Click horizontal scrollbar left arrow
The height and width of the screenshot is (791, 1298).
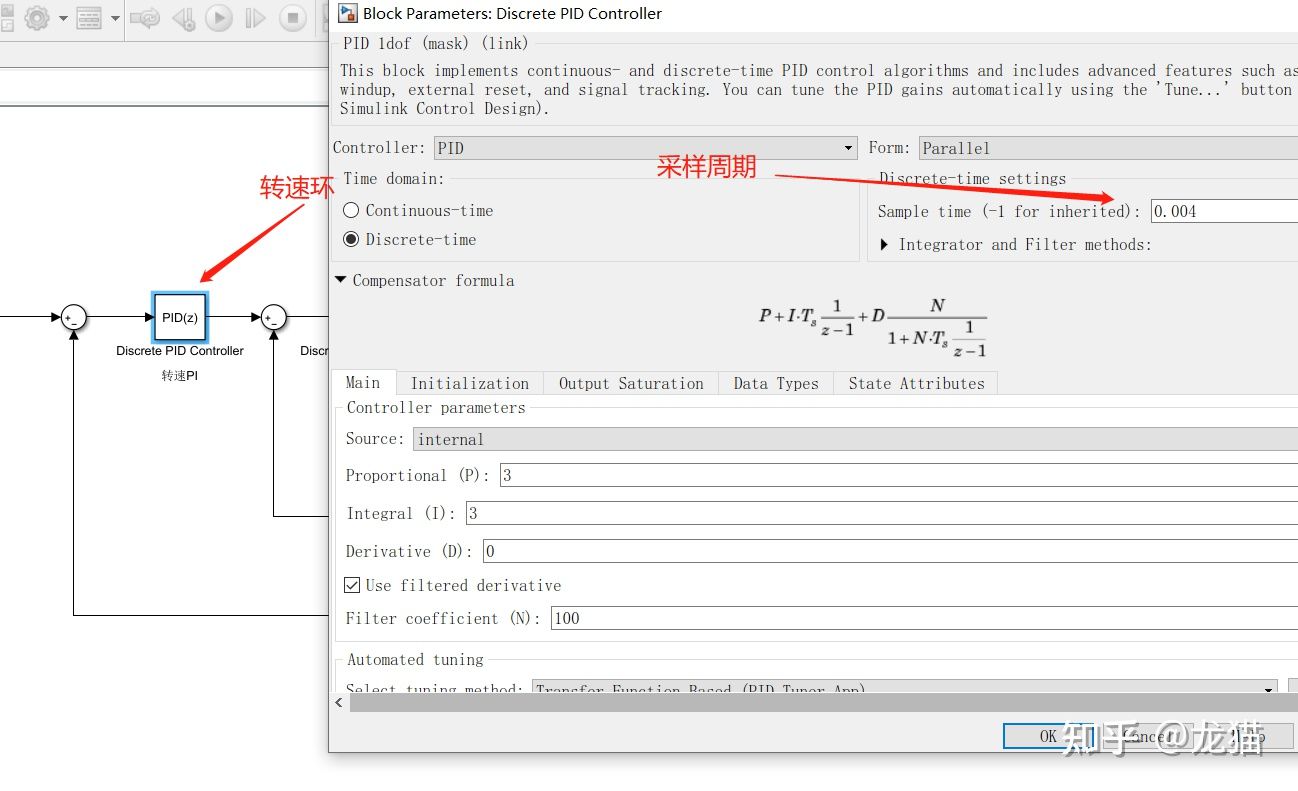click(340, 703)
